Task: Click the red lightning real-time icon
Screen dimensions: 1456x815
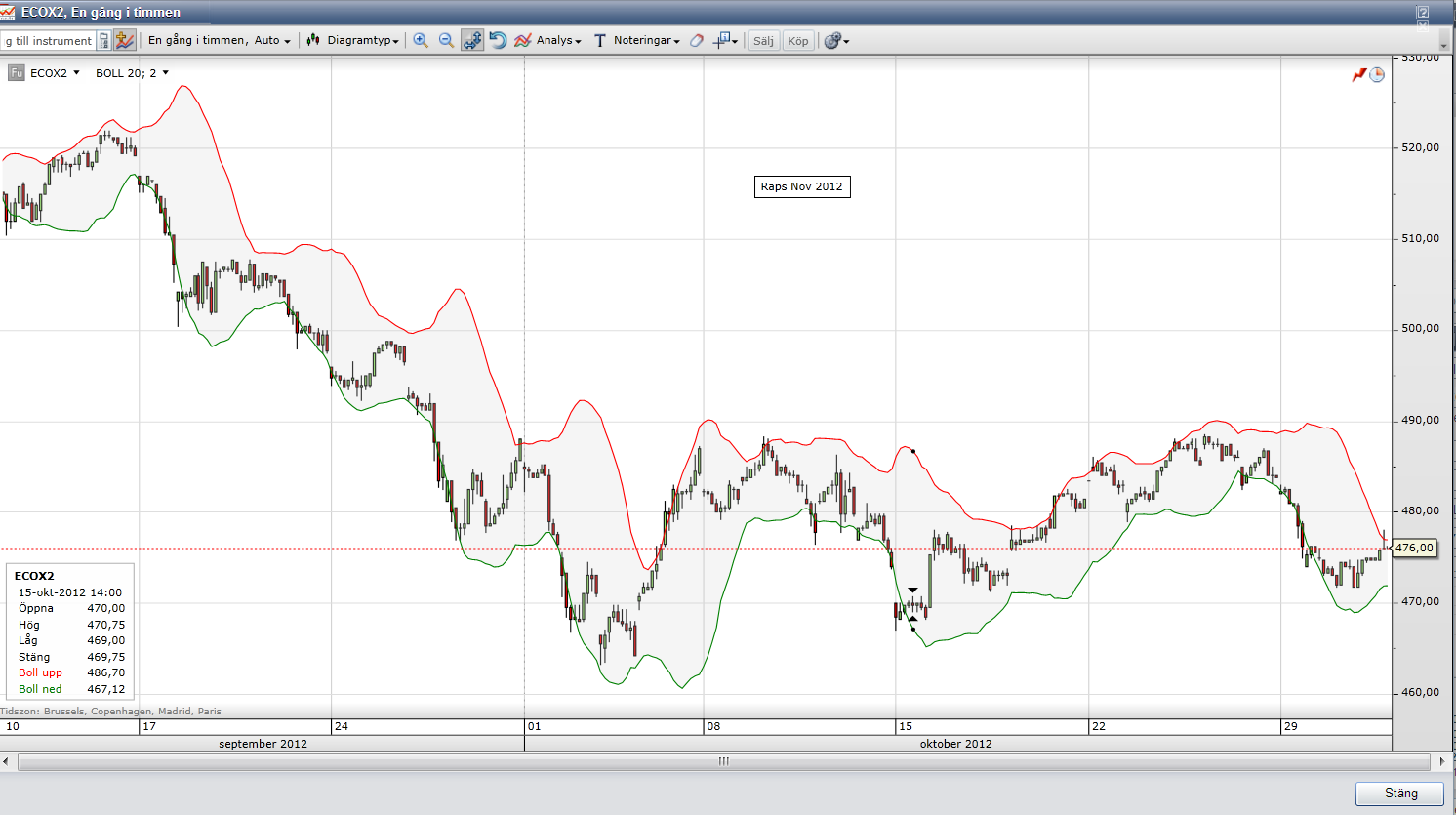Action: click(x=1358, y=75)
